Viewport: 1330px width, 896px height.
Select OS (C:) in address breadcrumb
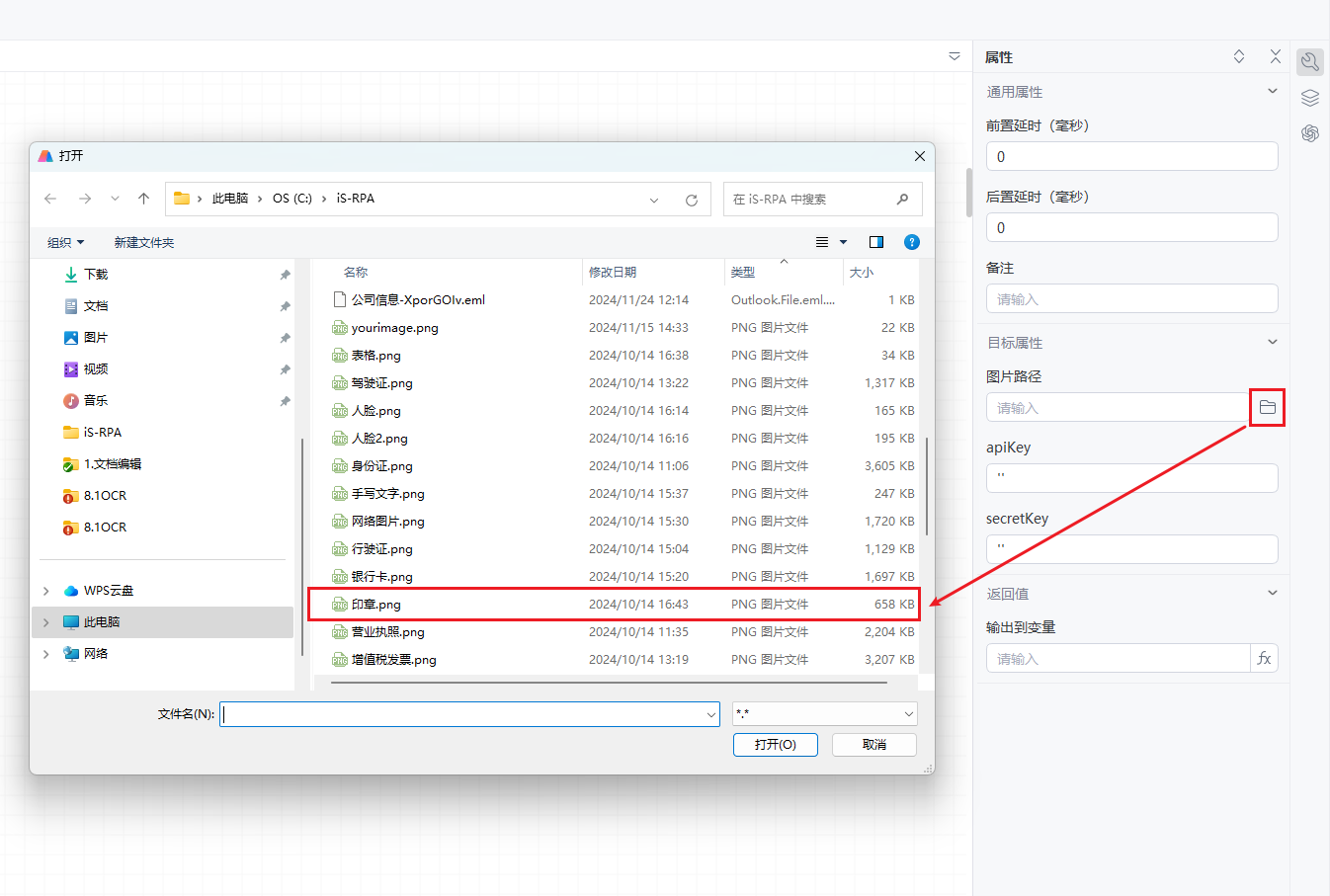click(x=292, y=199)
